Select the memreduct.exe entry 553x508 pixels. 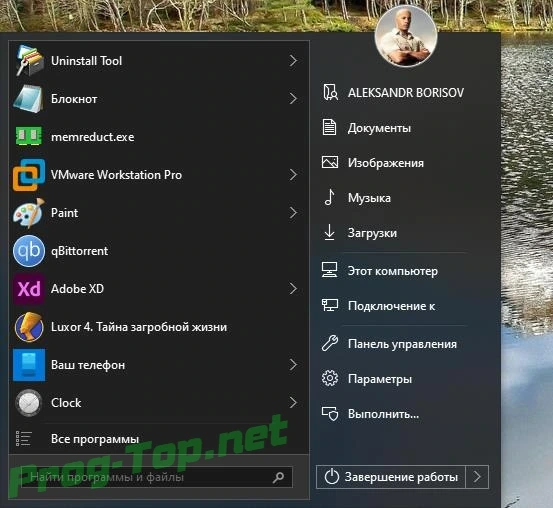(x=159, y=137)
